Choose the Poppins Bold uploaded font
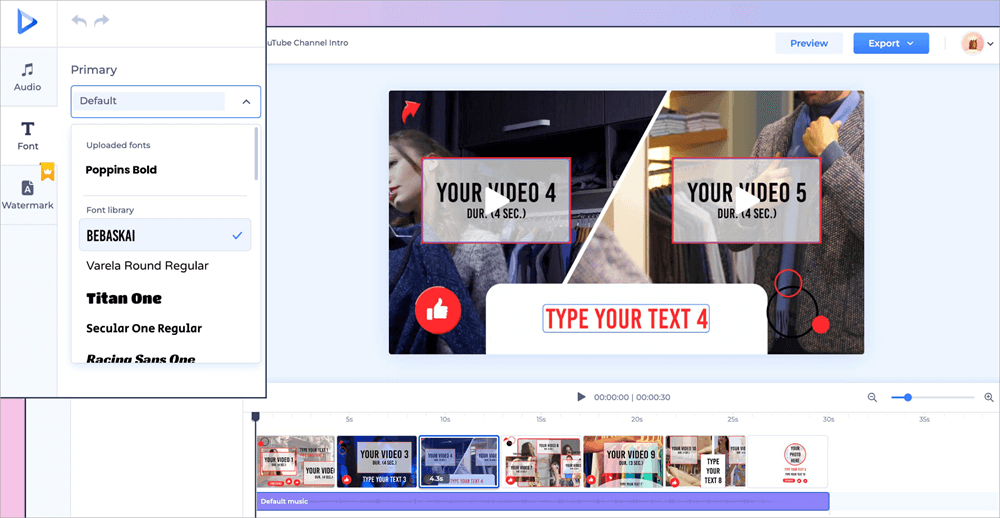 coord(121,170)
